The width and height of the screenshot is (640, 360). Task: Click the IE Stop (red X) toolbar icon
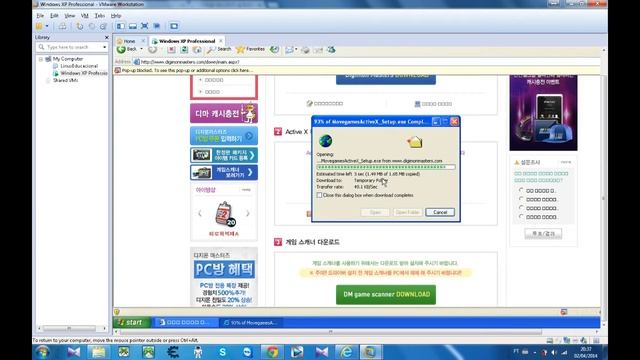point(171,49)
